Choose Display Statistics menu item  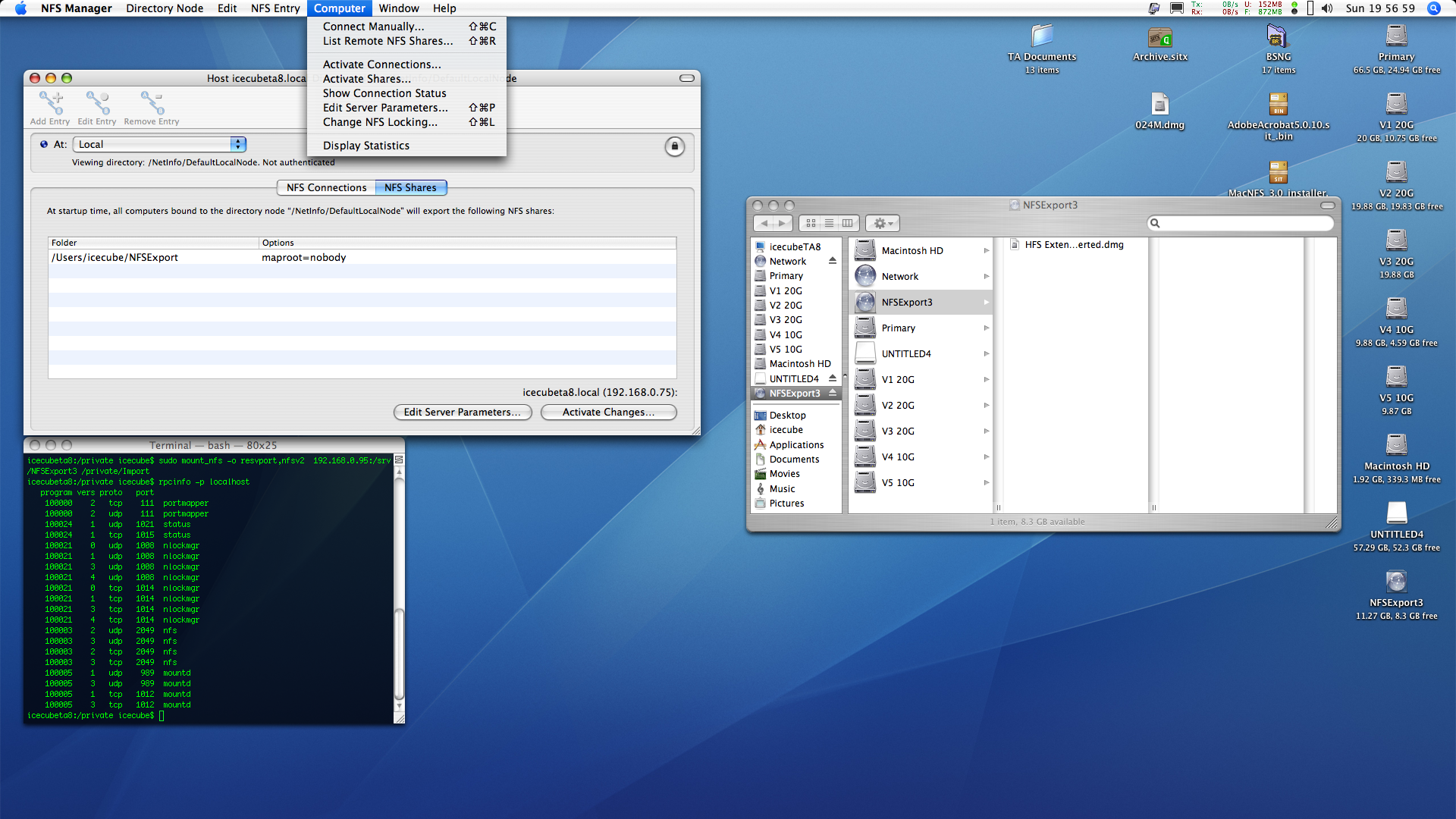click(x=406, y=146)
